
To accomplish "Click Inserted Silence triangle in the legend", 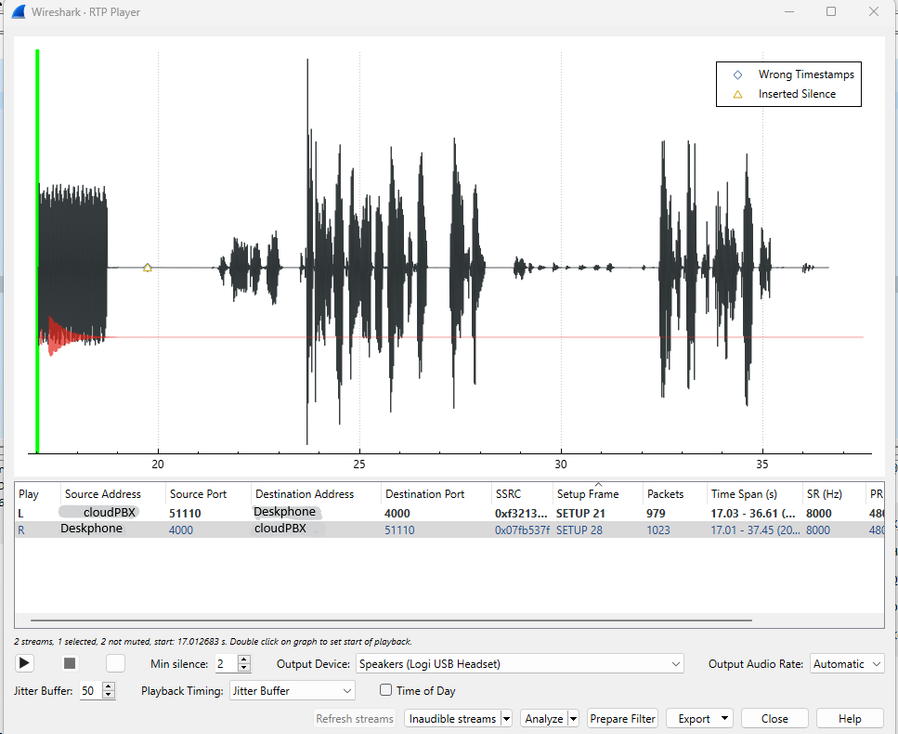I will coord(737,94).
